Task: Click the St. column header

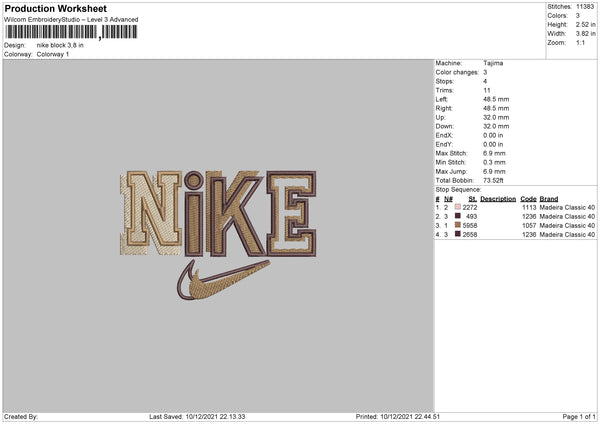Action: [x=473, y=199]
